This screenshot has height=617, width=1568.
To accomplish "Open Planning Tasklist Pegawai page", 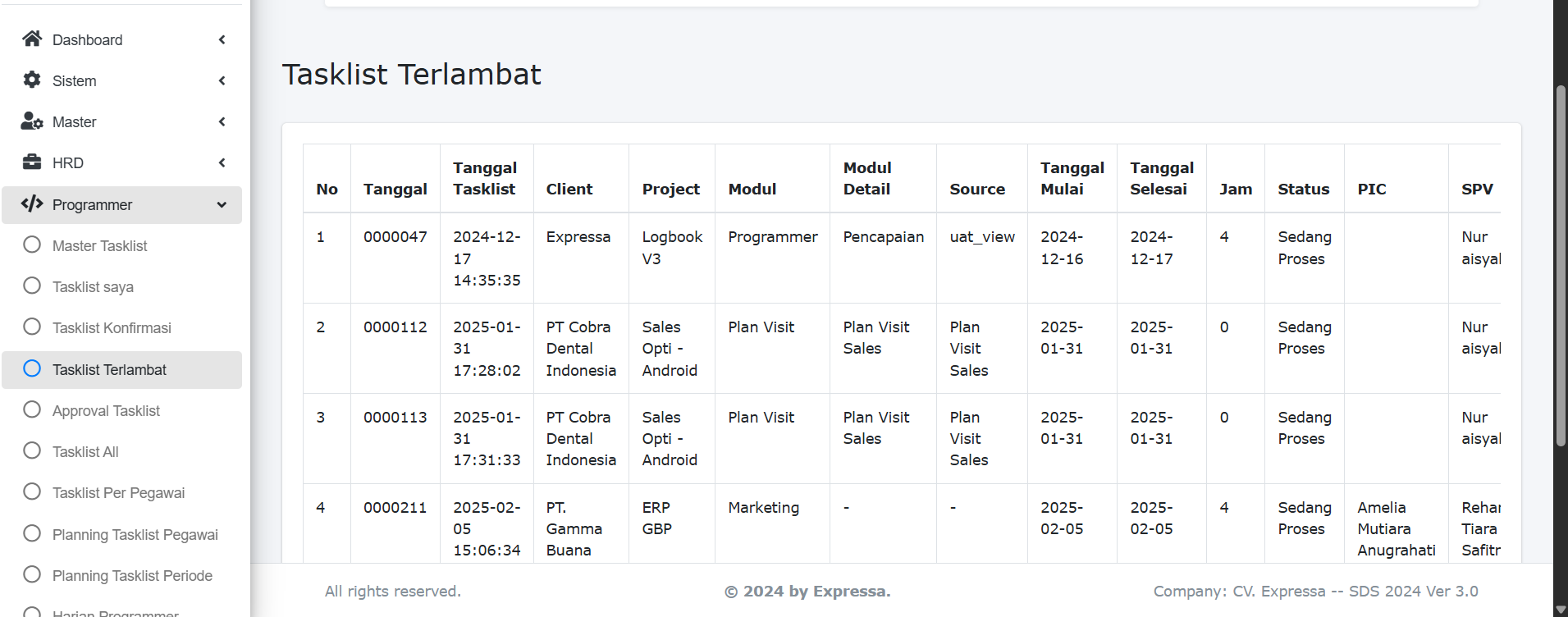I will 135,535.
